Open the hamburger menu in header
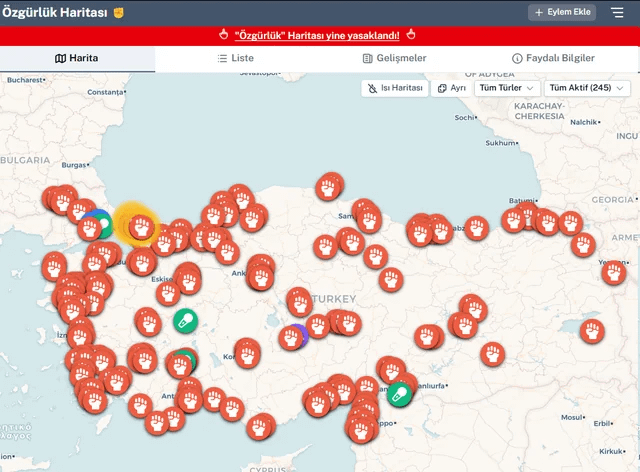Image resolution: width=640 pixels, height=472 pixels. [x=617, y=13]
